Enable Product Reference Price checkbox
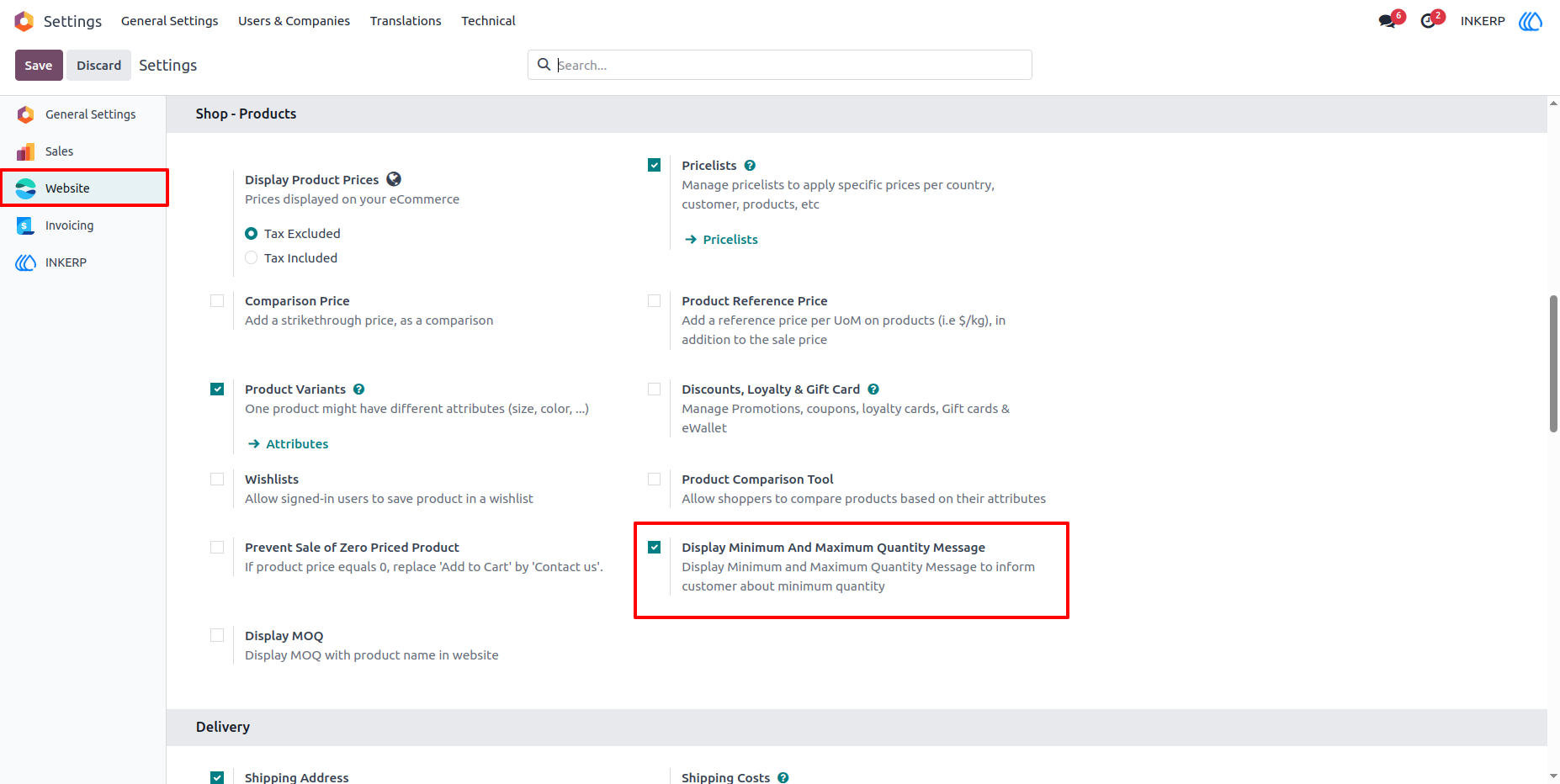1560x784 pixels. click(655, 301)
